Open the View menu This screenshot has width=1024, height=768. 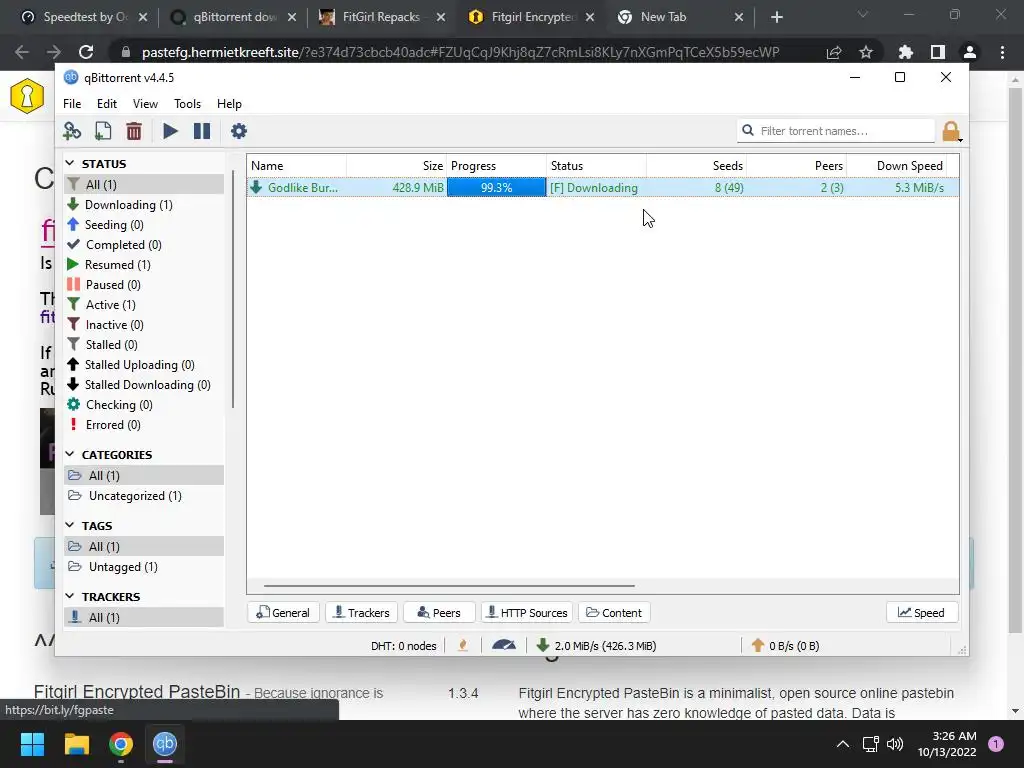(x=145, y=104)
